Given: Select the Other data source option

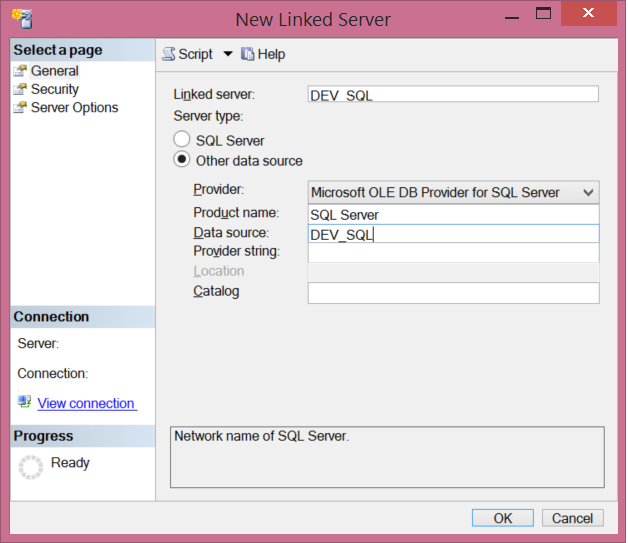Looking at the screenshot, I should [x=182, y=160].
